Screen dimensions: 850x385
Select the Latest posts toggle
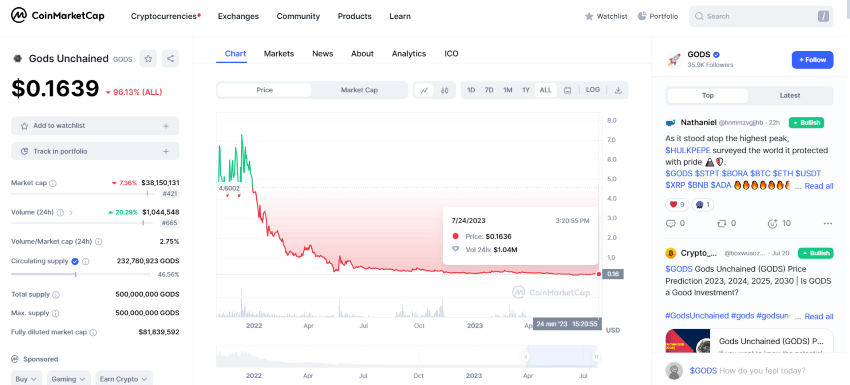pyautogui.click(x=789, y=95)
